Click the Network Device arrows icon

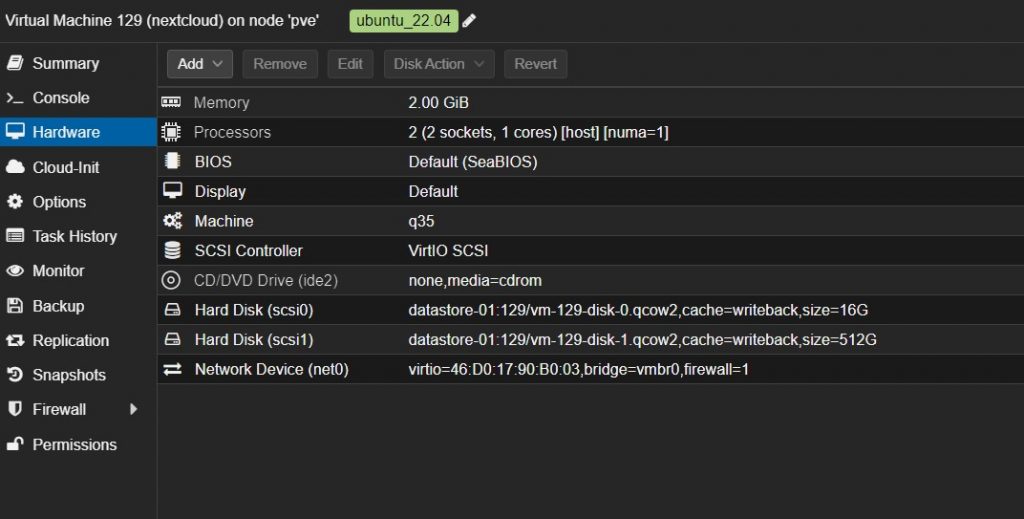click(x=172, y=370)
